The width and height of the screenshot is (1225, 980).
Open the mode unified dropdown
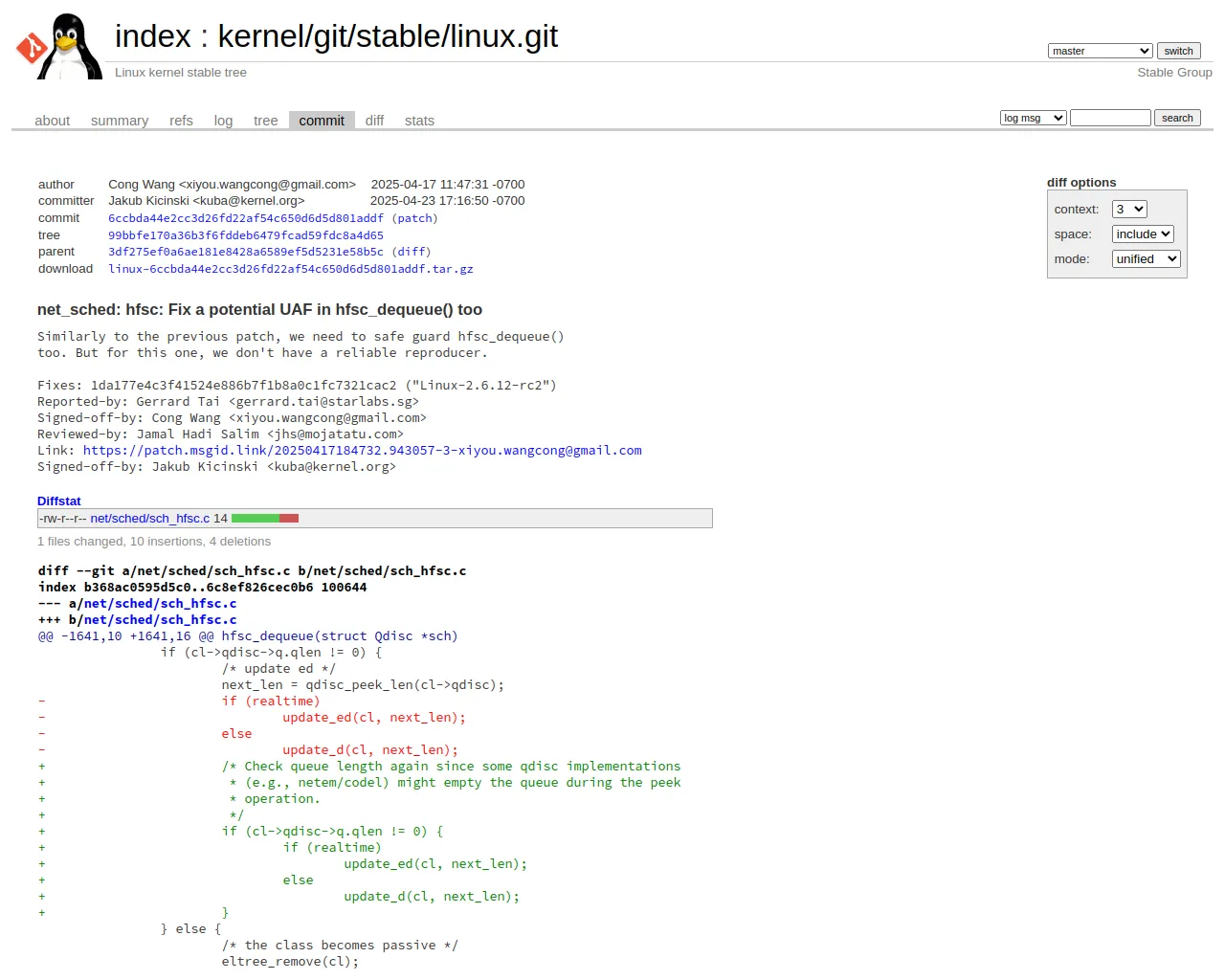pyautogui.click(x=1147, y=259)
